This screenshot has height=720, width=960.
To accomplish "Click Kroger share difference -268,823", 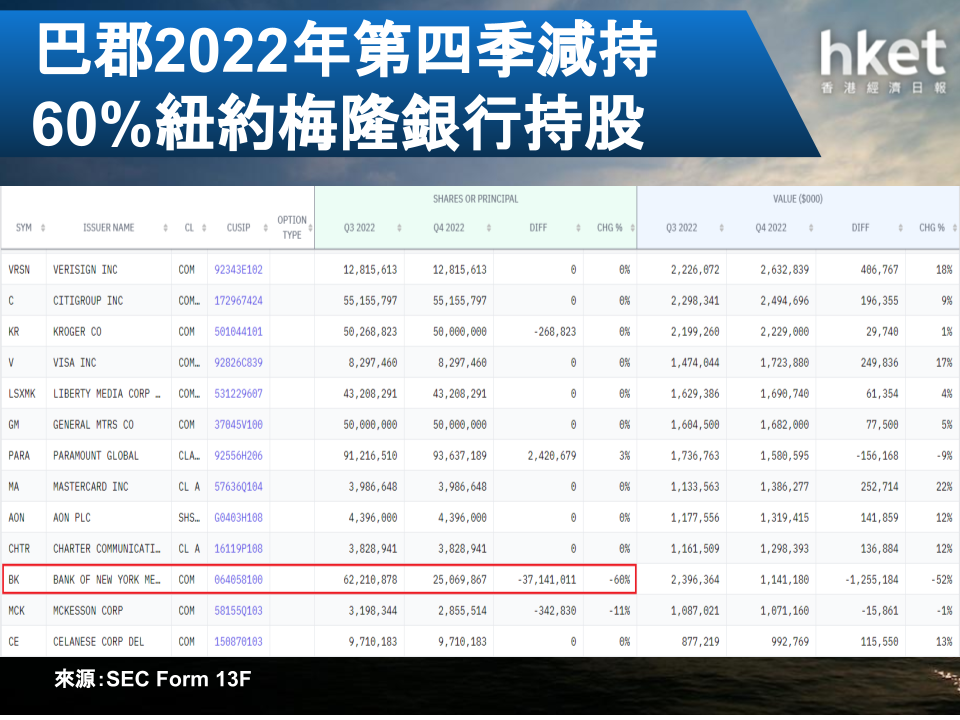I will click(555, 332).
